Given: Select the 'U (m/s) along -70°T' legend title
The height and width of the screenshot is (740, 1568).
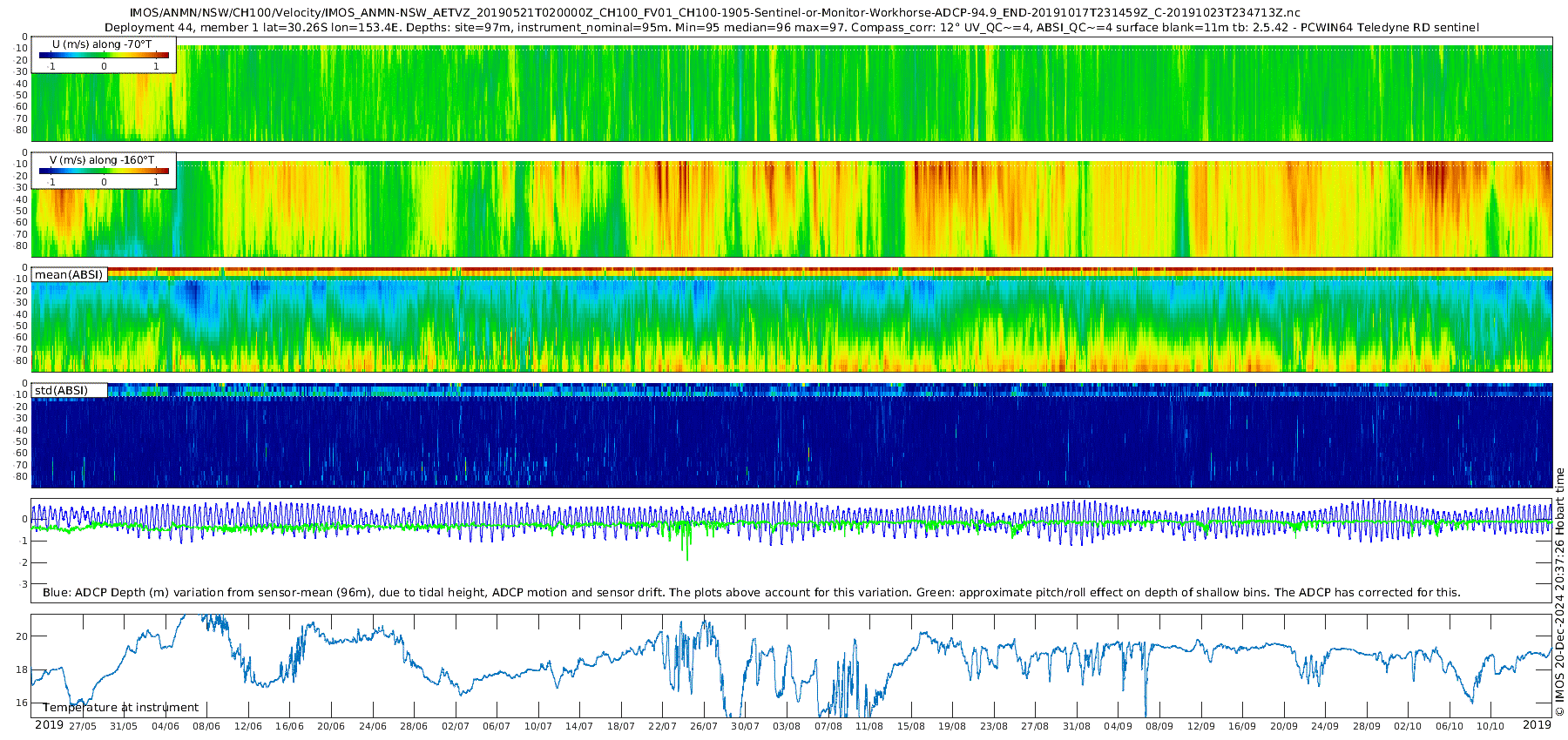Looking at the screenshot, I should point(102,44).
